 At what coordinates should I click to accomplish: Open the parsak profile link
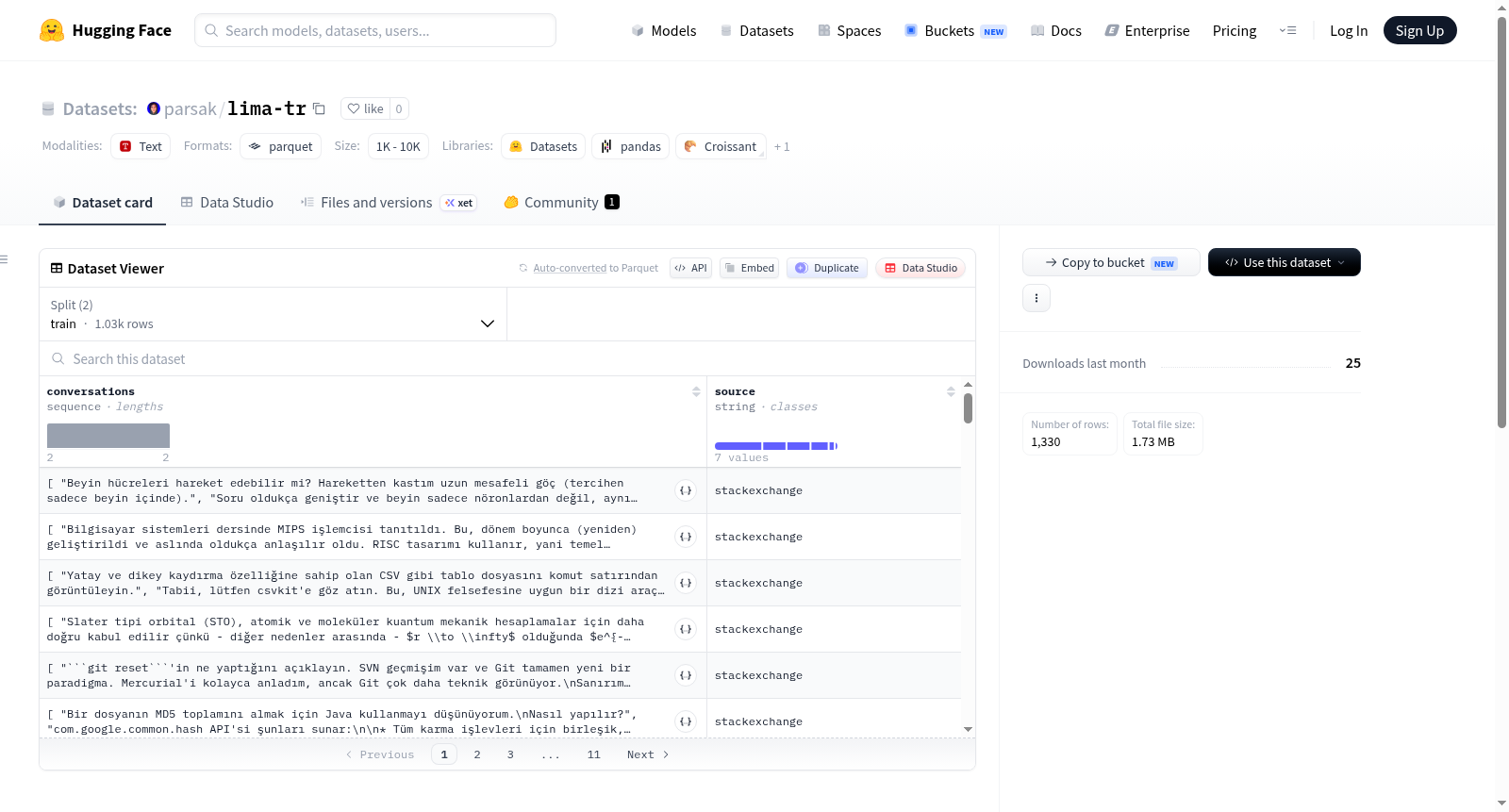click(x=191, y=108)
